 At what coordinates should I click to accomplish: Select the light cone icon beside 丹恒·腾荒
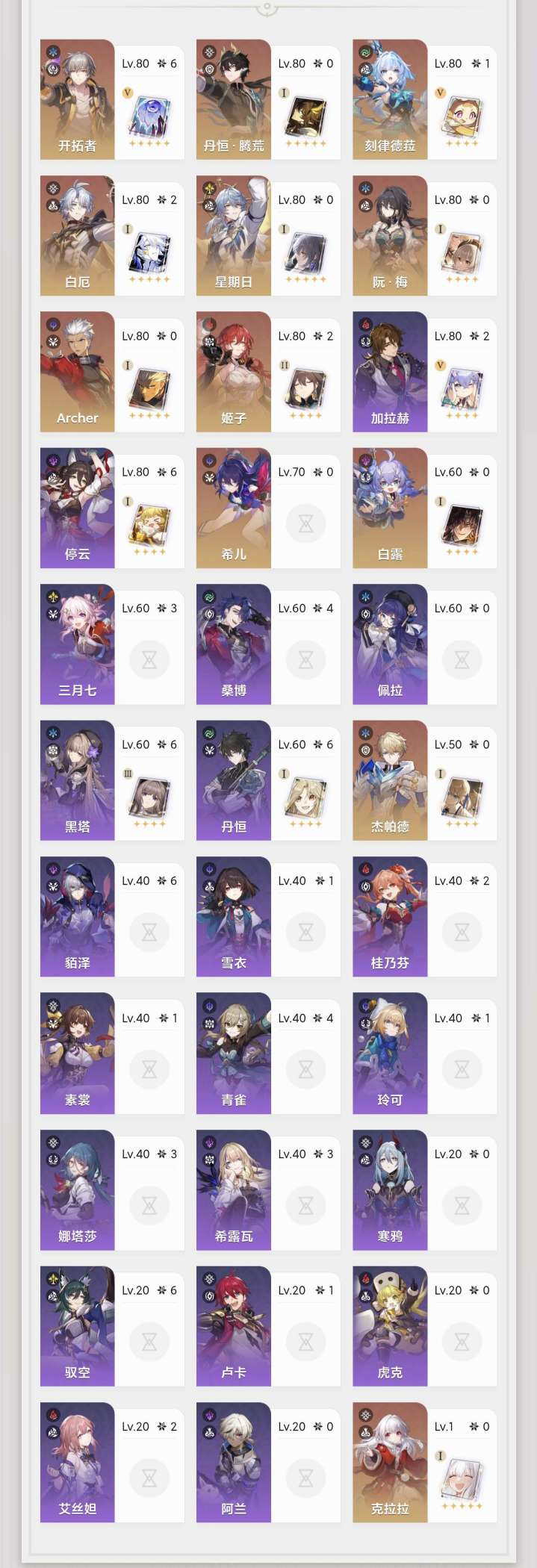(305, 116)
